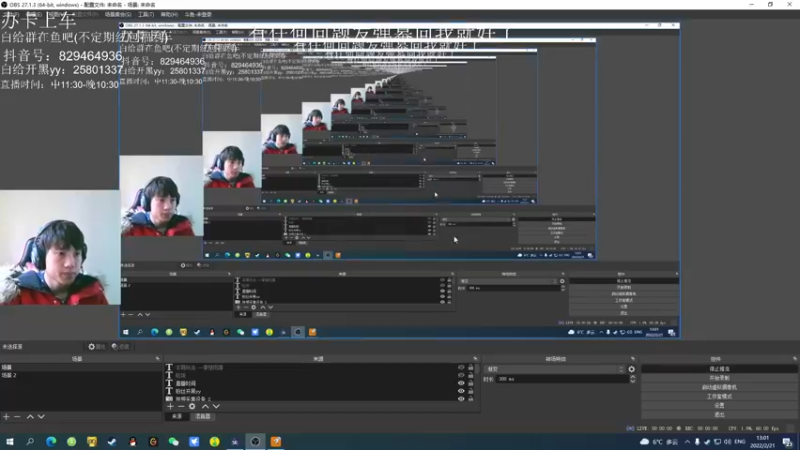Move scene down with the down arrow

(41, 417)
